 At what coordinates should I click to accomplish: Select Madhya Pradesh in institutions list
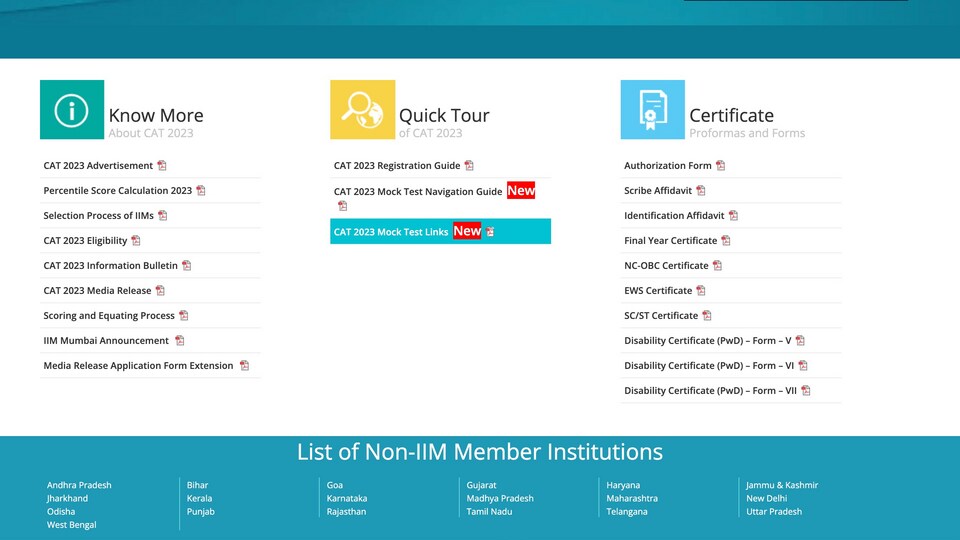point(500,498)
